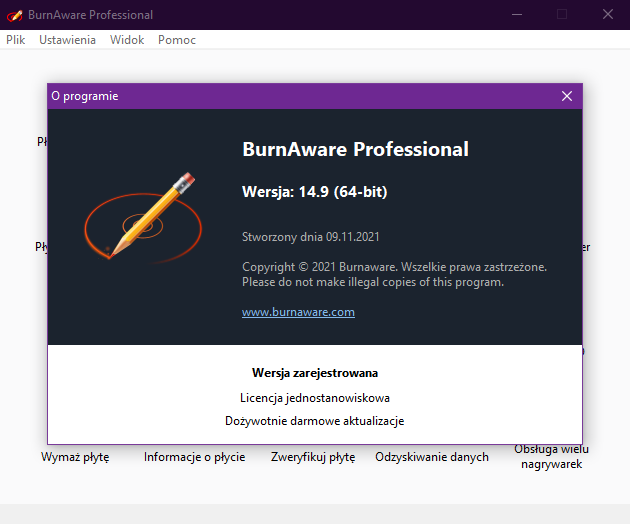Open the www.burnaware.com link

298,312
